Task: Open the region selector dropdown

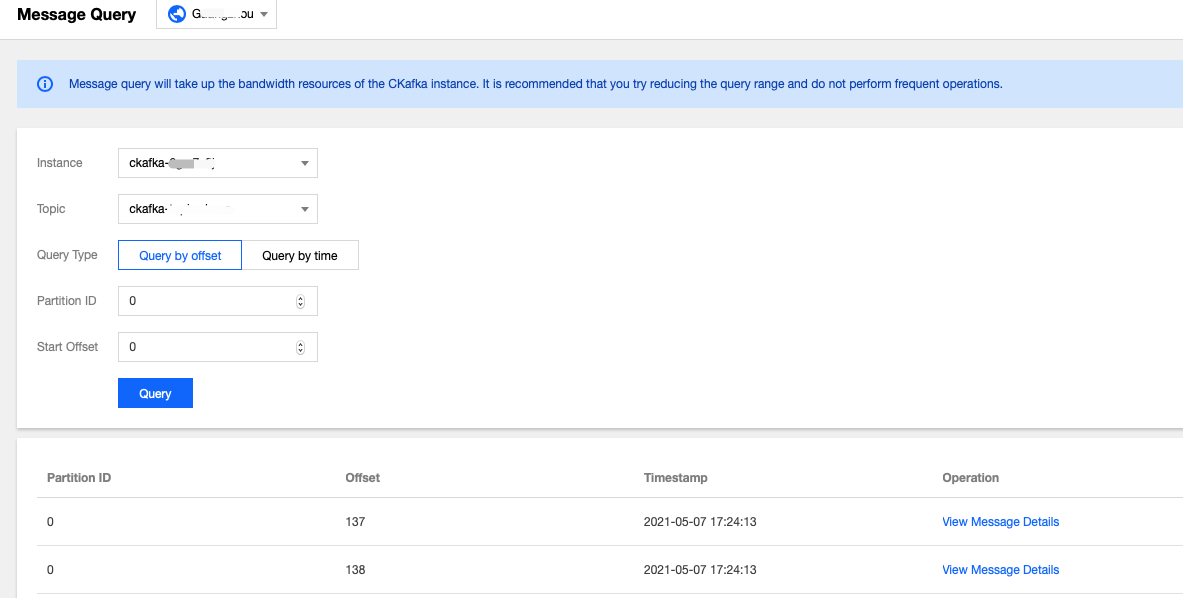Action: click(x=217, y=14)
